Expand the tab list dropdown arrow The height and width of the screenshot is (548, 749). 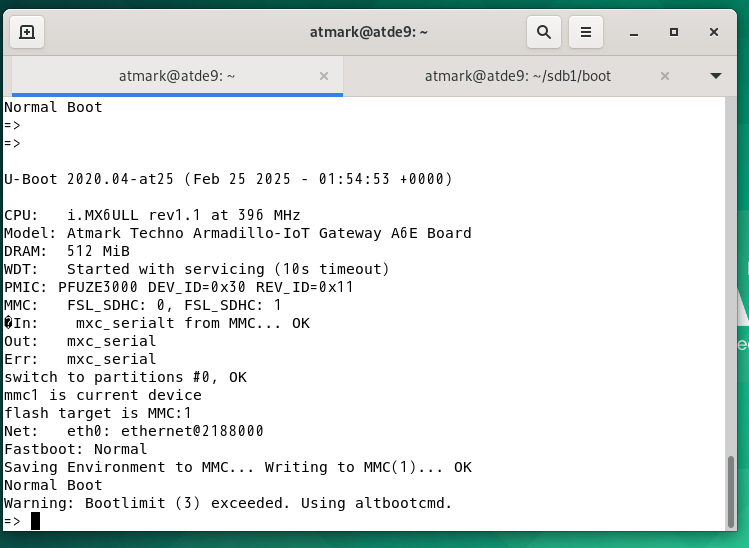[x=716, y=76]
